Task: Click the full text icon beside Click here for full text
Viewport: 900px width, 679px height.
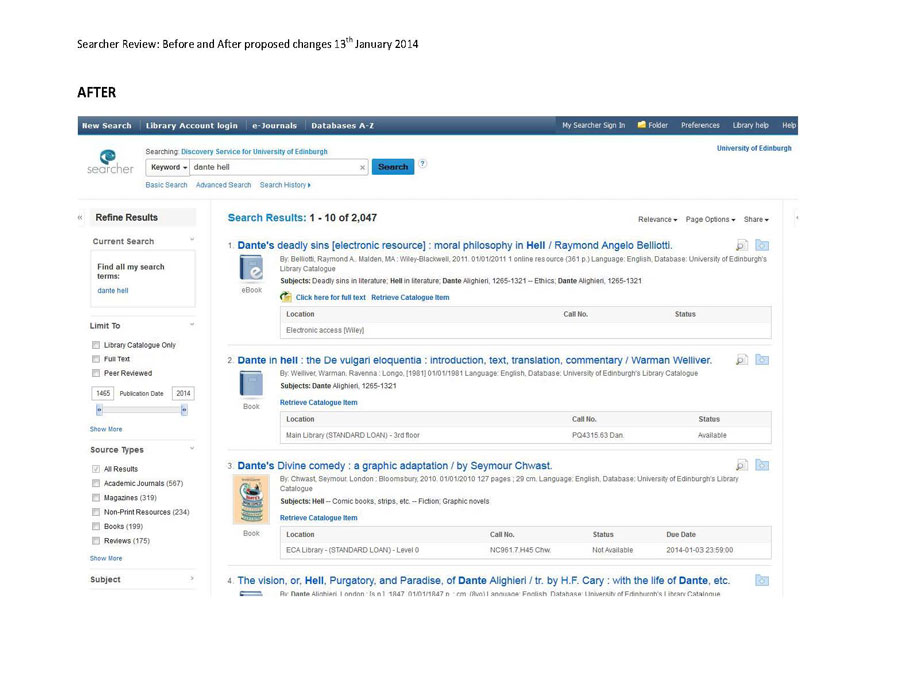Action: click(286, 297)
